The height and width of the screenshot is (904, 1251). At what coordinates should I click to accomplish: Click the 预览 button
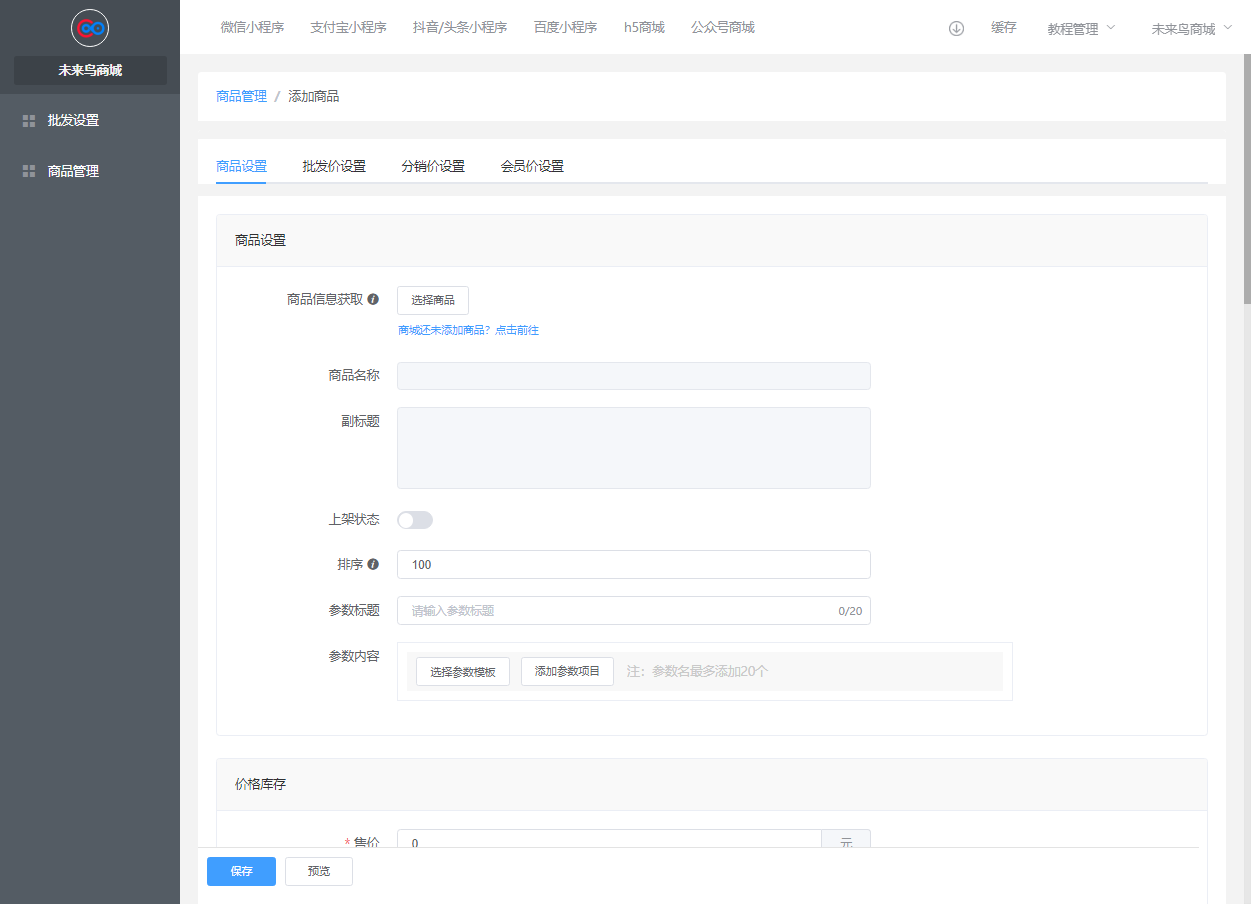pyautogui.click(x=319, y=871)
